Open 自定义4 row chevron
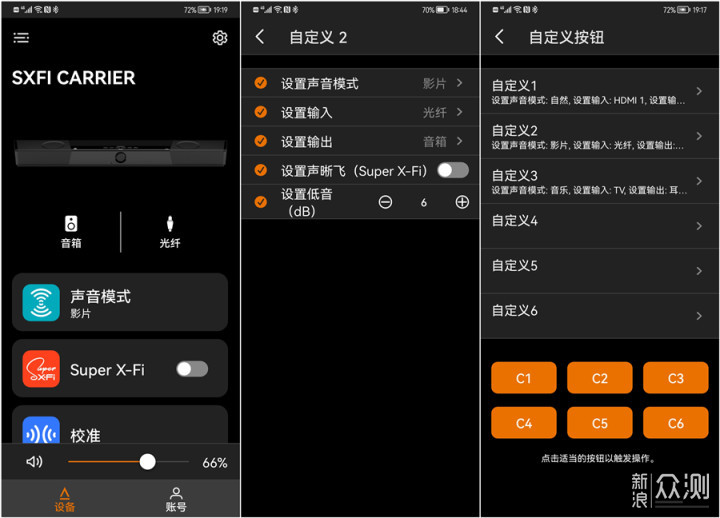 coord(699,226)
